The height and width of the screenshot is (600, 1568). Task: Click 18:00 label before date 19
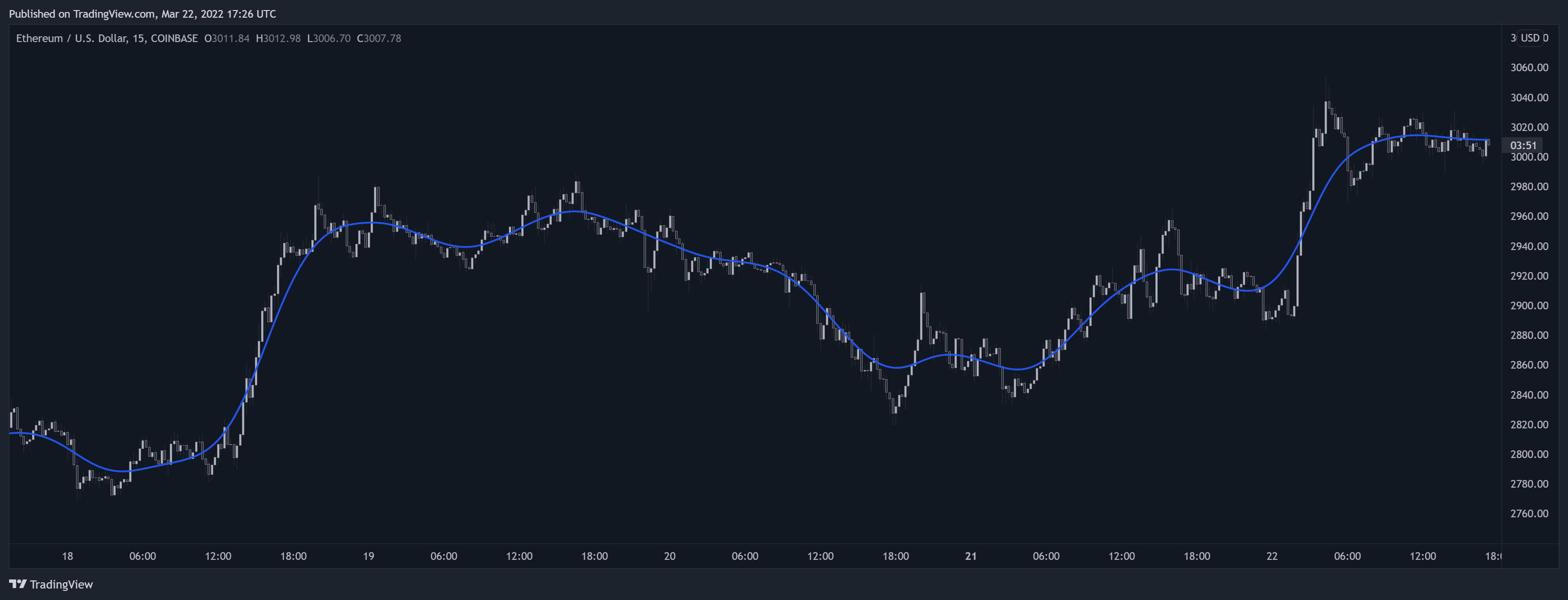[294, 556]
